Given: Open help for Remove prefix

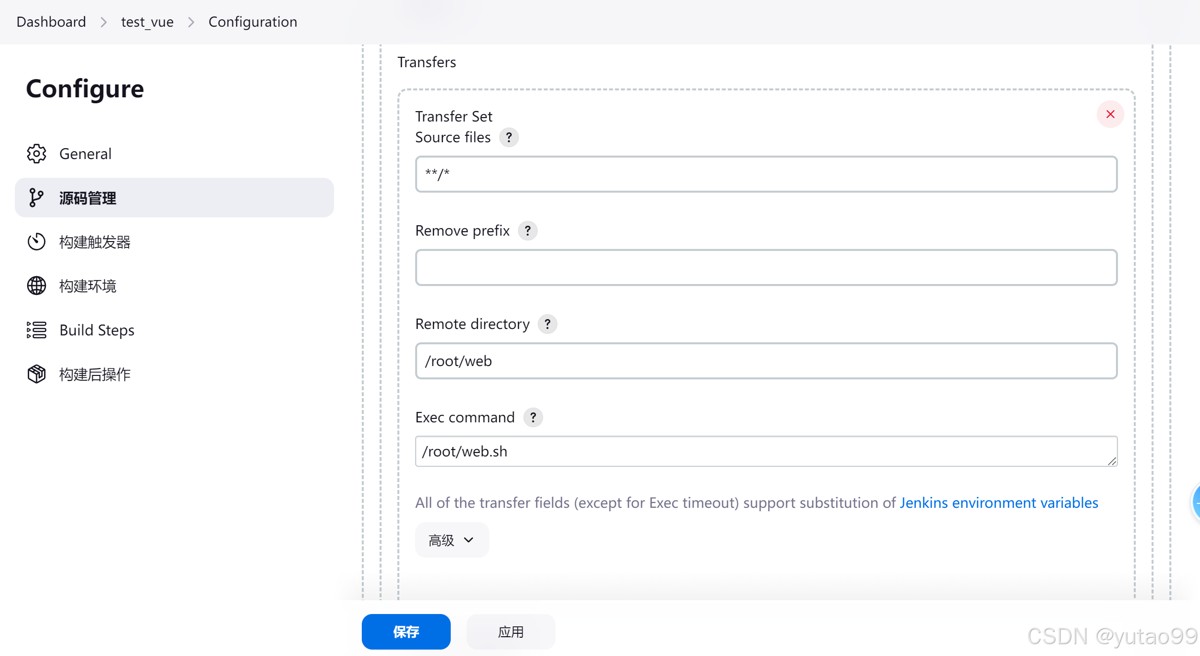Looking at the screenshot, I should tap(528, 231).
